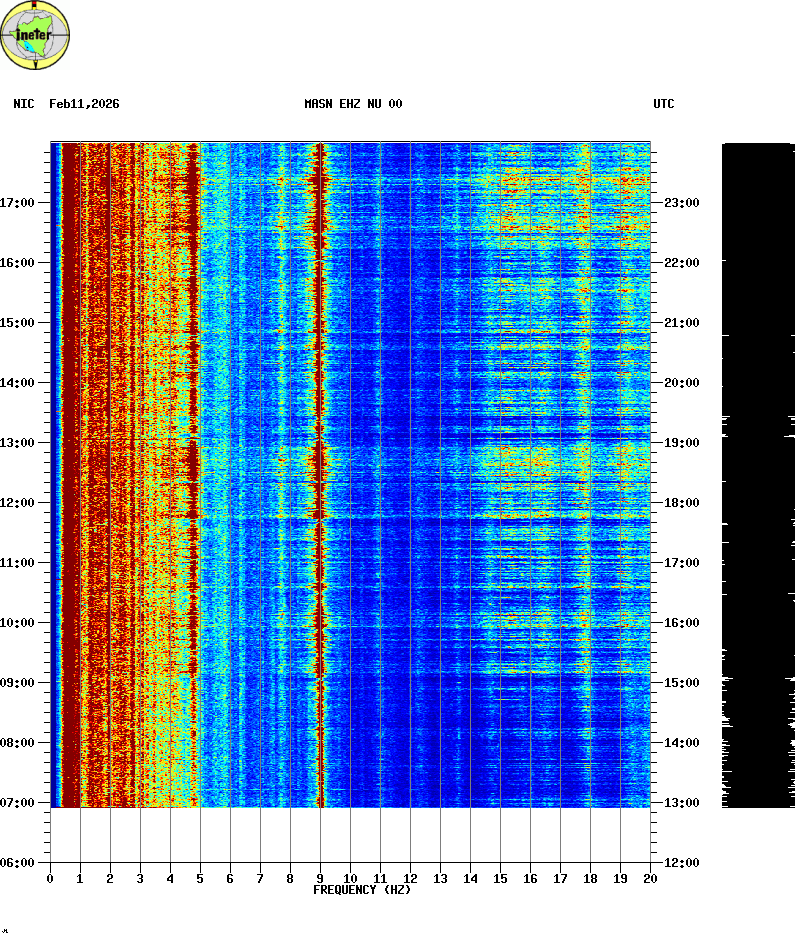The height and width of the screenshot is (942, 802).
Task: Click the 15 Hz frequency axis label
Action: [x=500, y=879]
